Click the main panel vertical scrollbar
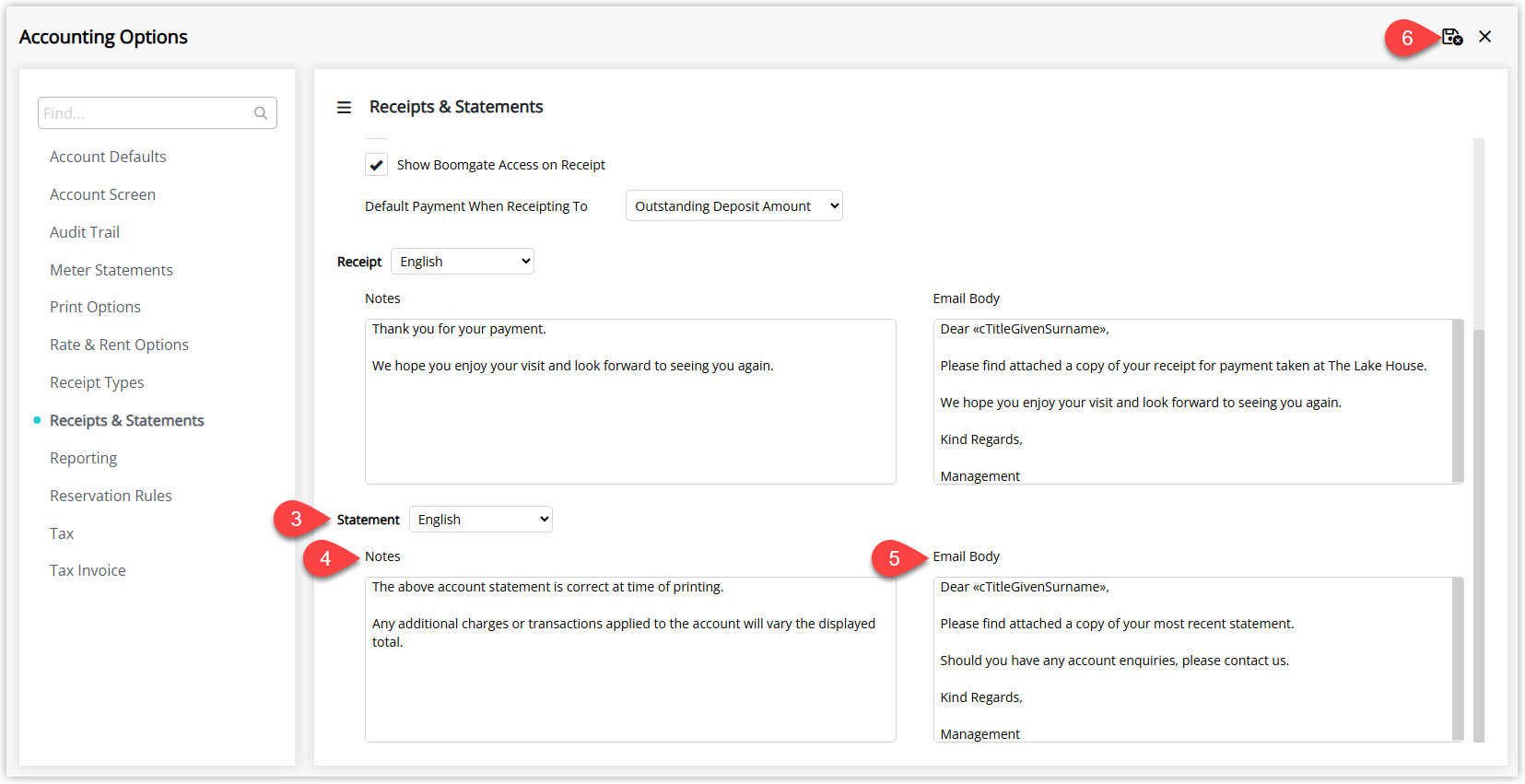This screenshot has width=1525, height=784. pos(1479,534)
